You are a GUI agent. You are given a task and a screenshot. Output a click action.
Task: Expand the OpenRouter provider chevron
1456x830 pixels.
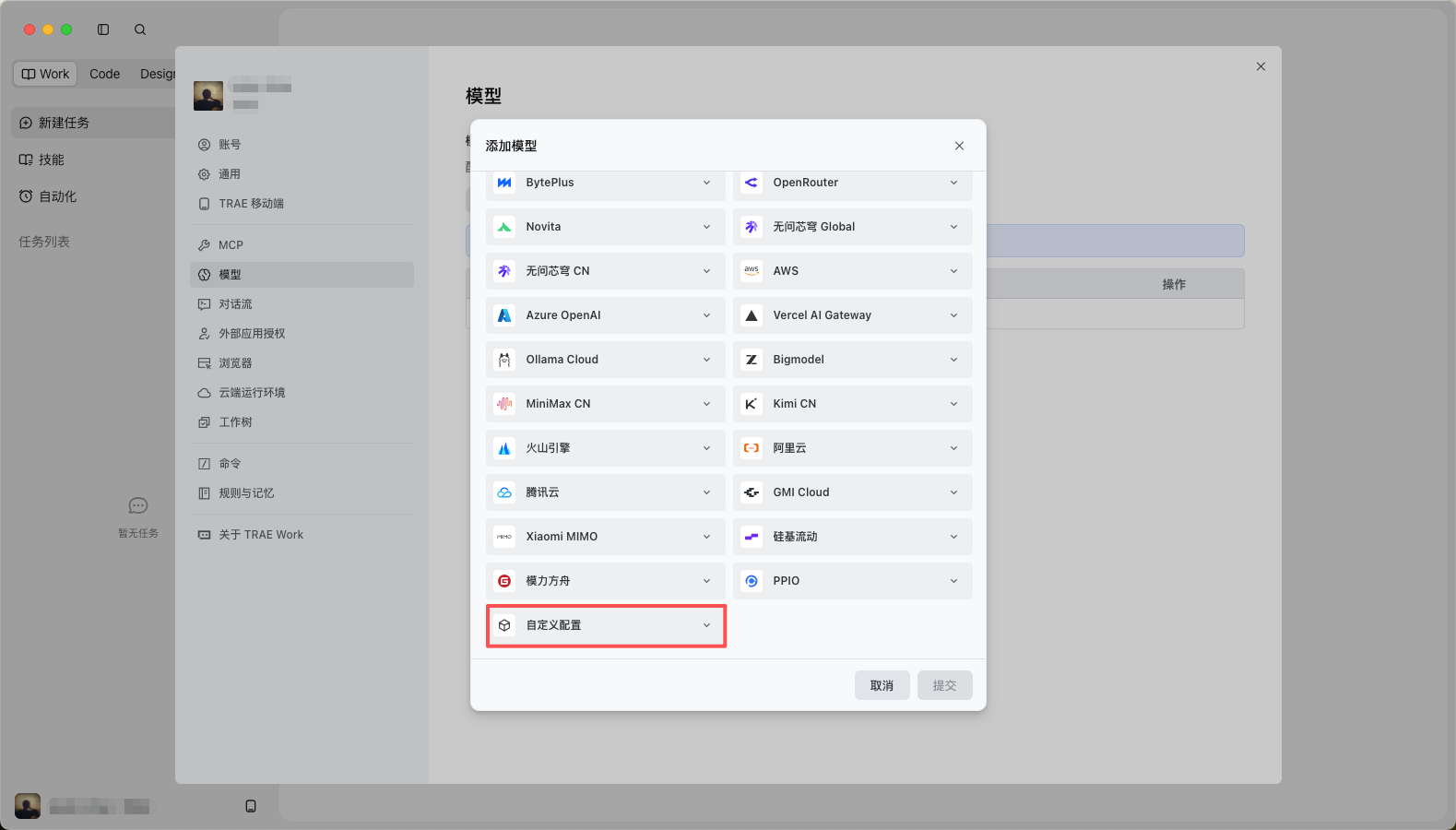(954, 183)
